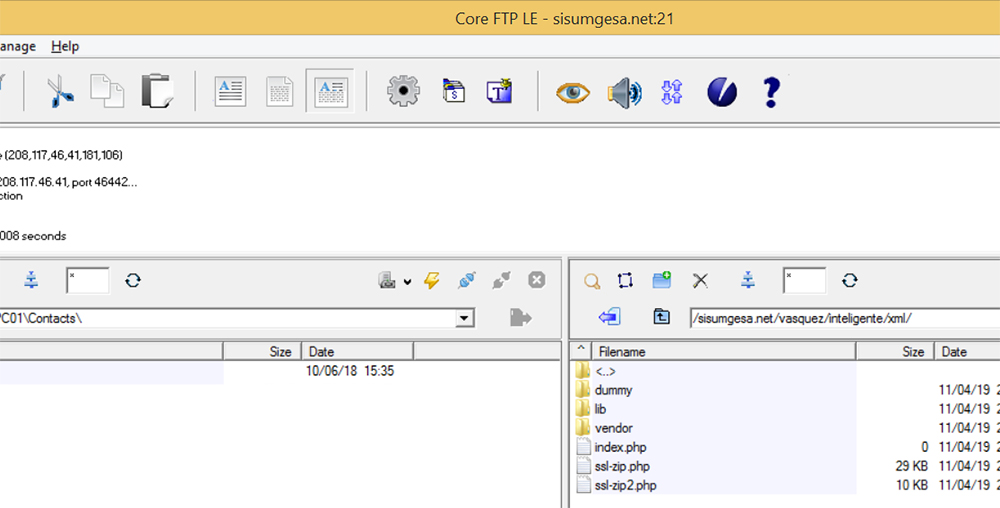1000x508 pixels.
Task: Click the grey disconnect plug icon
Action: click(x=501, y=280)
